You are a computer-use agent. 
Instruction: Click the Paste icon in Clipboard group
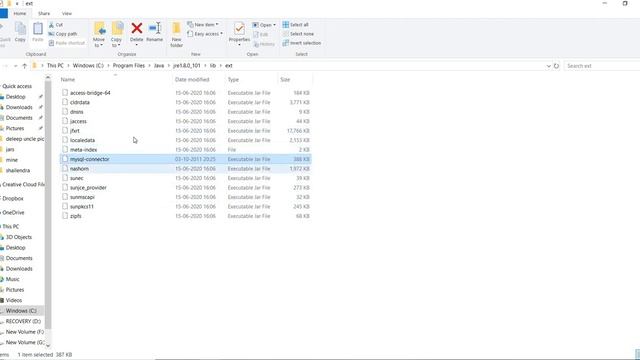pyautogui.click(x=38, y=32)
